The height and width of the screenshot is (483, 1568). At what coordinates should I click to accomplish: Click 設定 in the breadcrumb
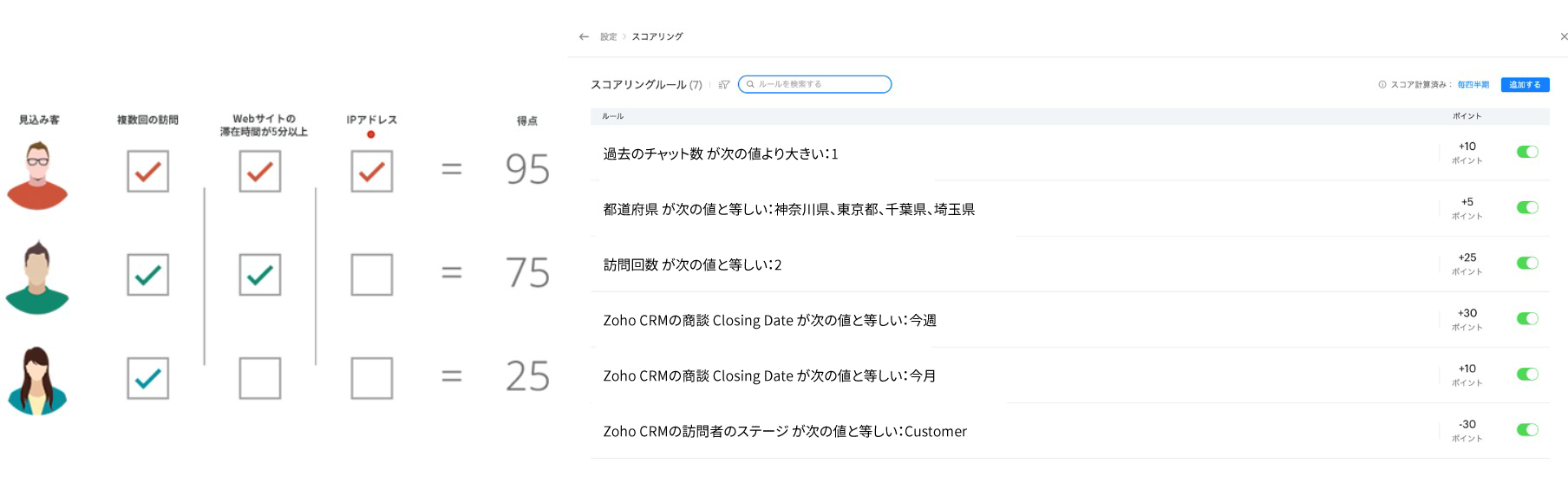(608, 36)
